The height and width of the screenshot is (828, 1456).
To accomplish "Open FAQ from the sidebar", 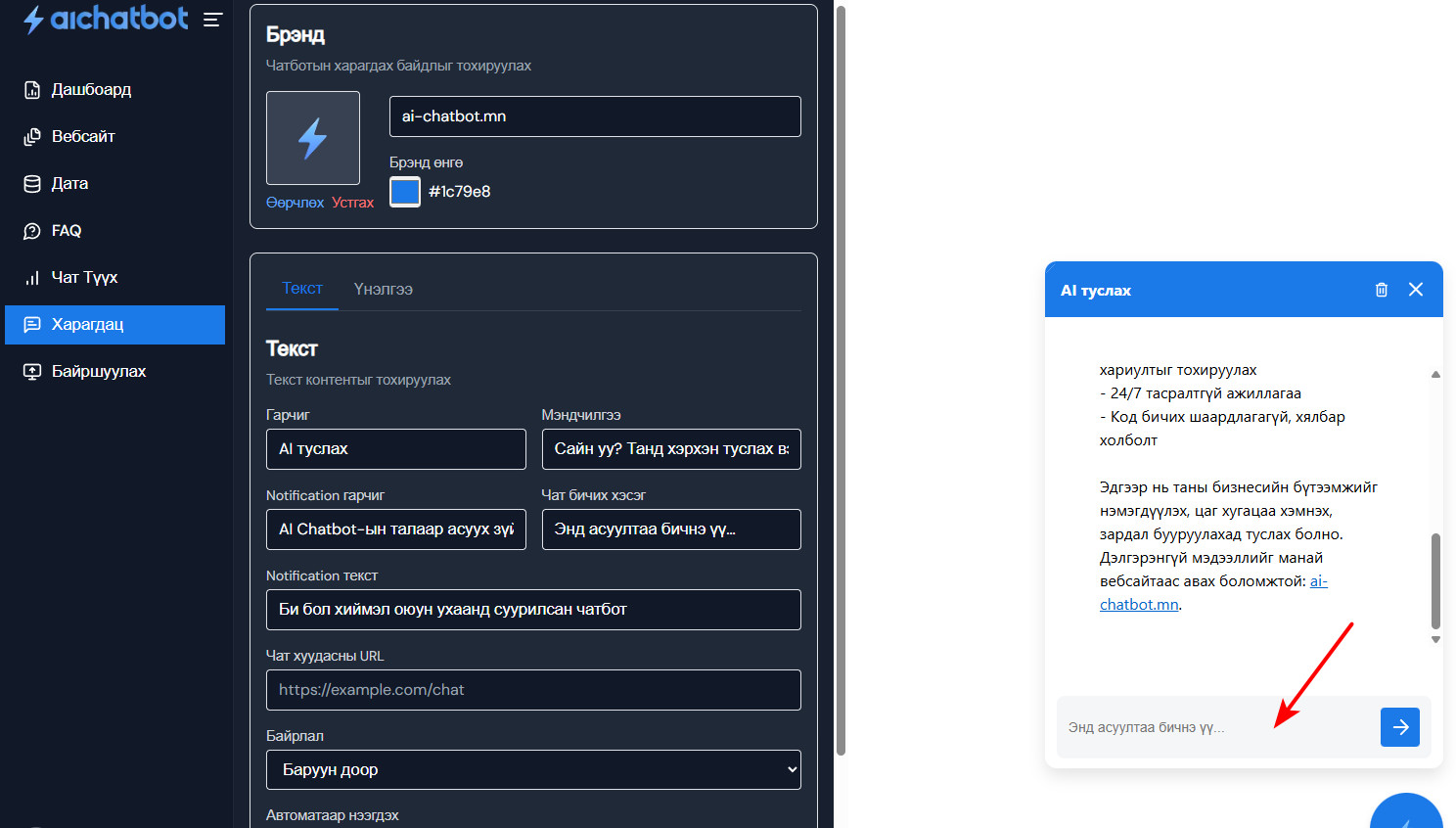I will (x=66, y=231).
